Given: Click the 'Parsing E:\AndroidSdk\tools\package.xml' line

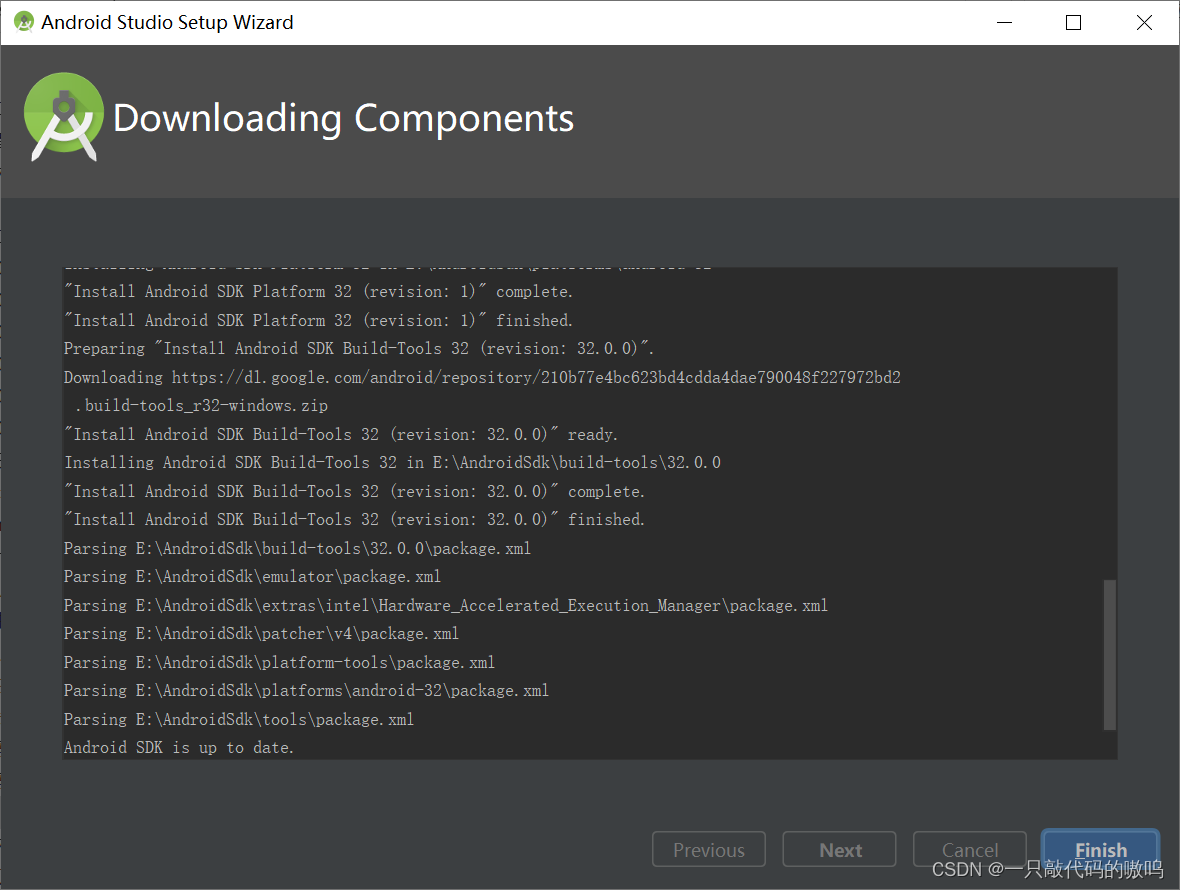Looking at the screenshot, I should 239,719.
